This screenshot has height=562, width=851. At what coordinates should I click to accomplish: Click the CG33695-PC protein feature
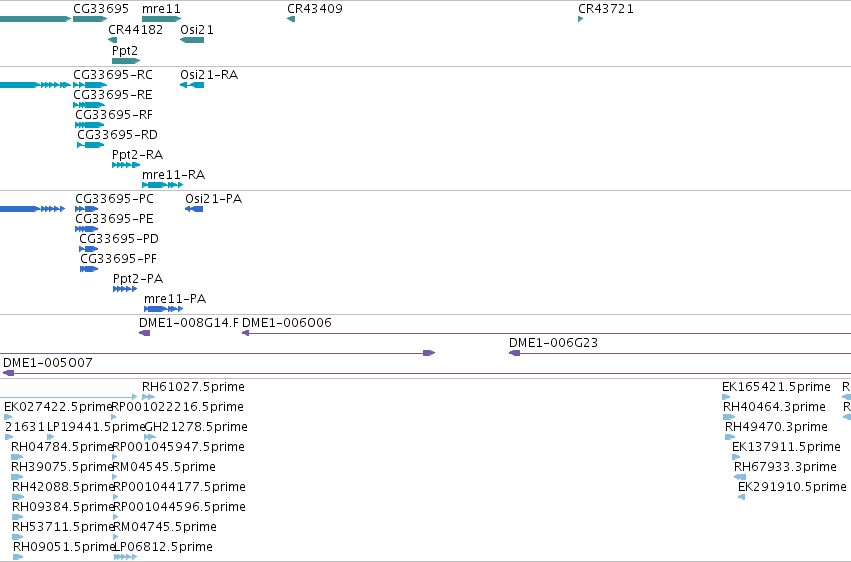tap(86, 209)
